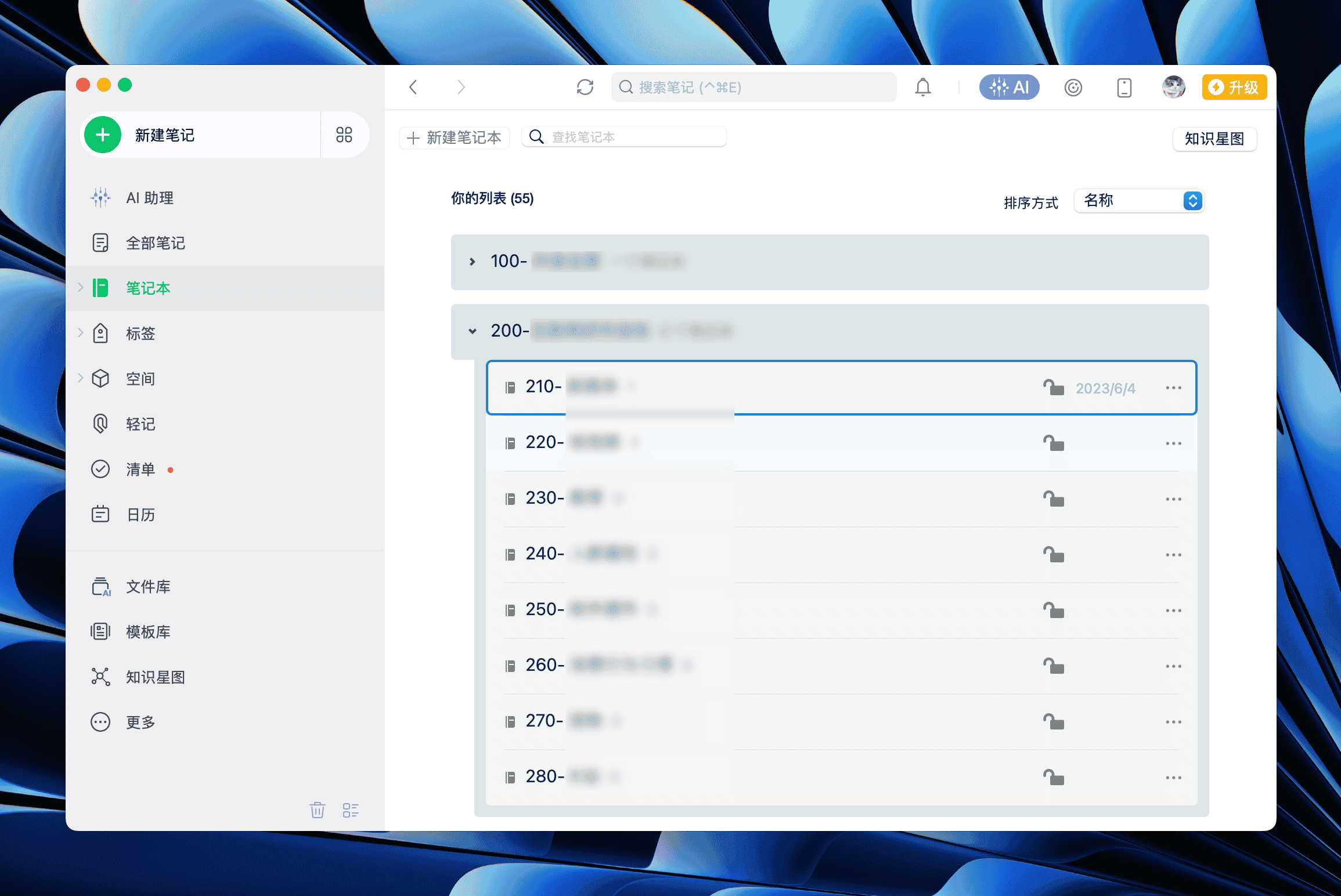This screenshot has height=896, width=1341.
Task: Open the more options dots on 220- row
Action: [x=1173, y=443]
